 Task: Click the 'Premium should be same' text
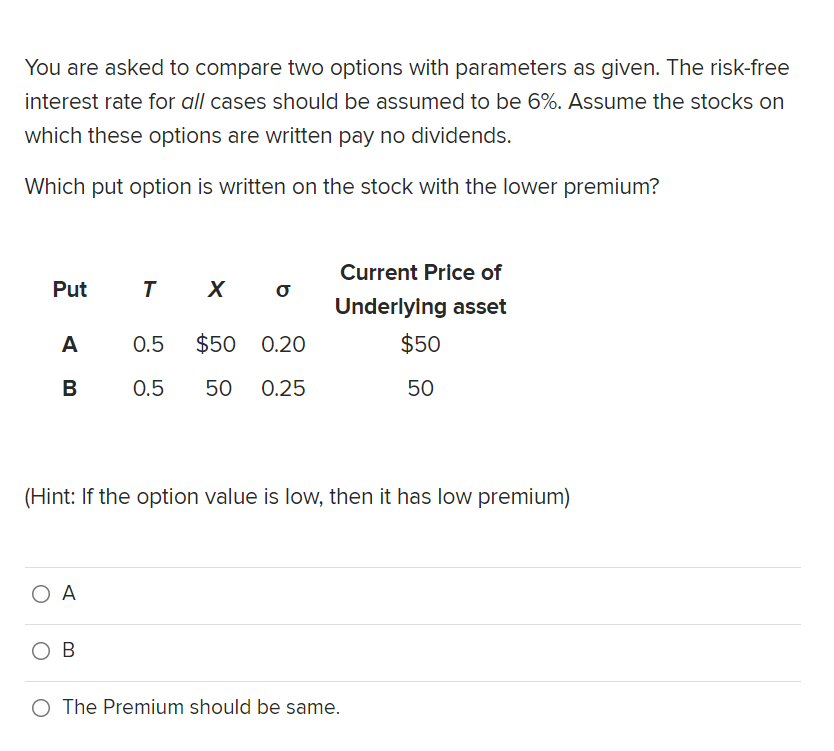click(200, 707)
